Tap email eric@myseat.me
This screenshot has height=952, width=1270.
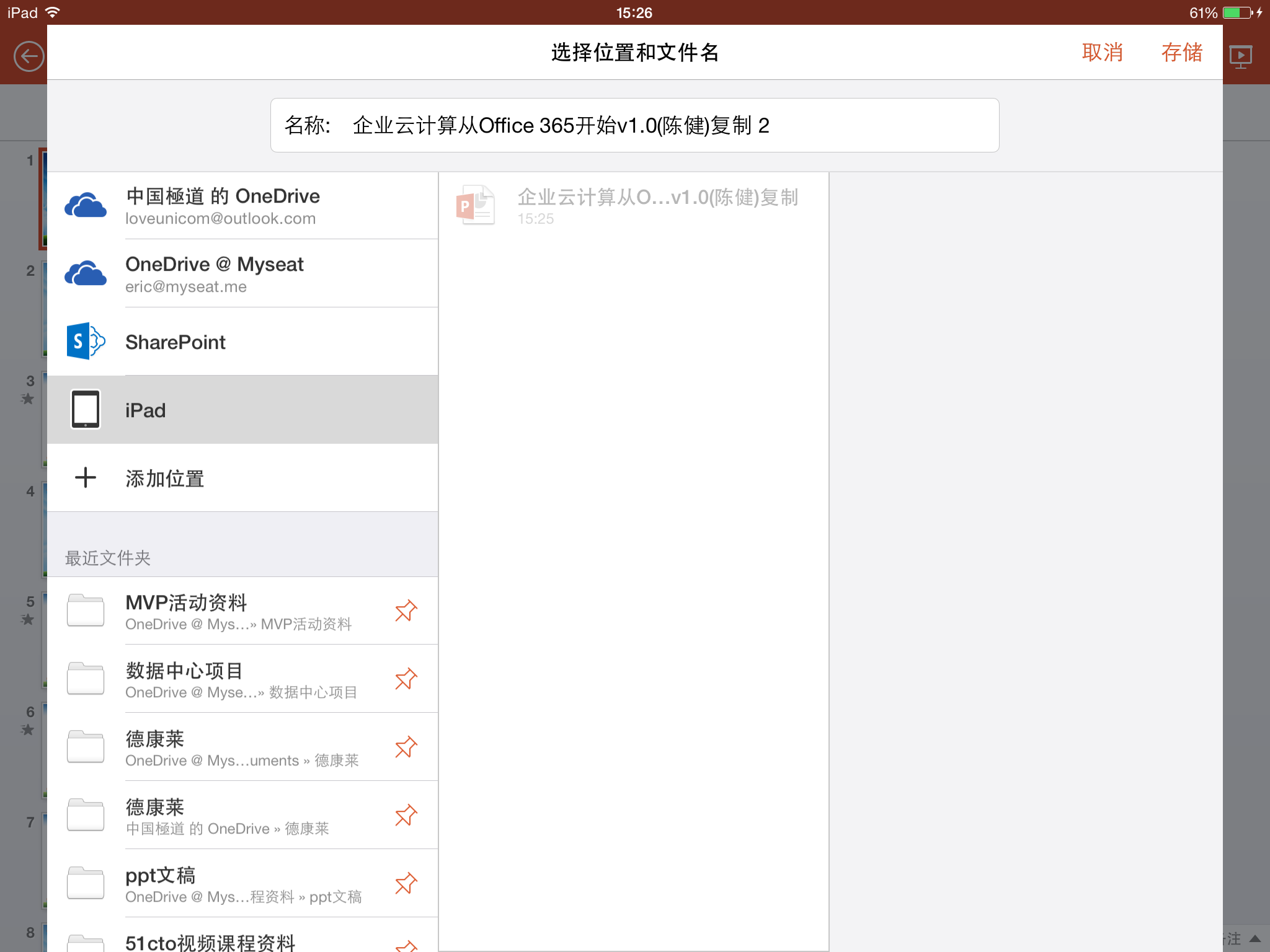pos(186,287)
